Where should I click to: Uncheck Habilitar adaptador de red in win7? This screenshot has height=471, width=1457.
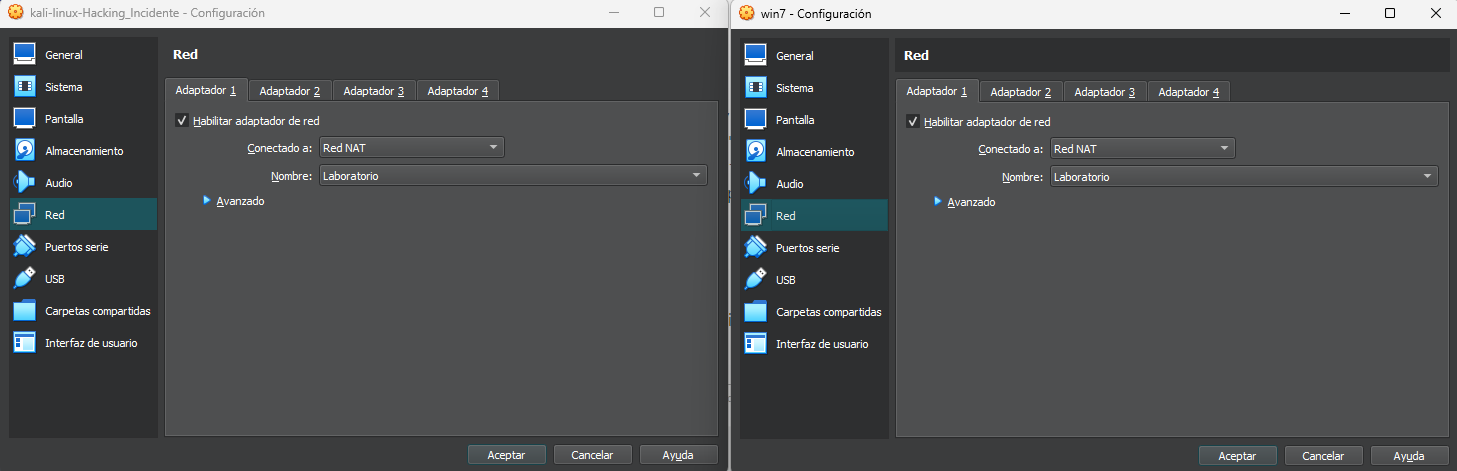tap(913, 122)
